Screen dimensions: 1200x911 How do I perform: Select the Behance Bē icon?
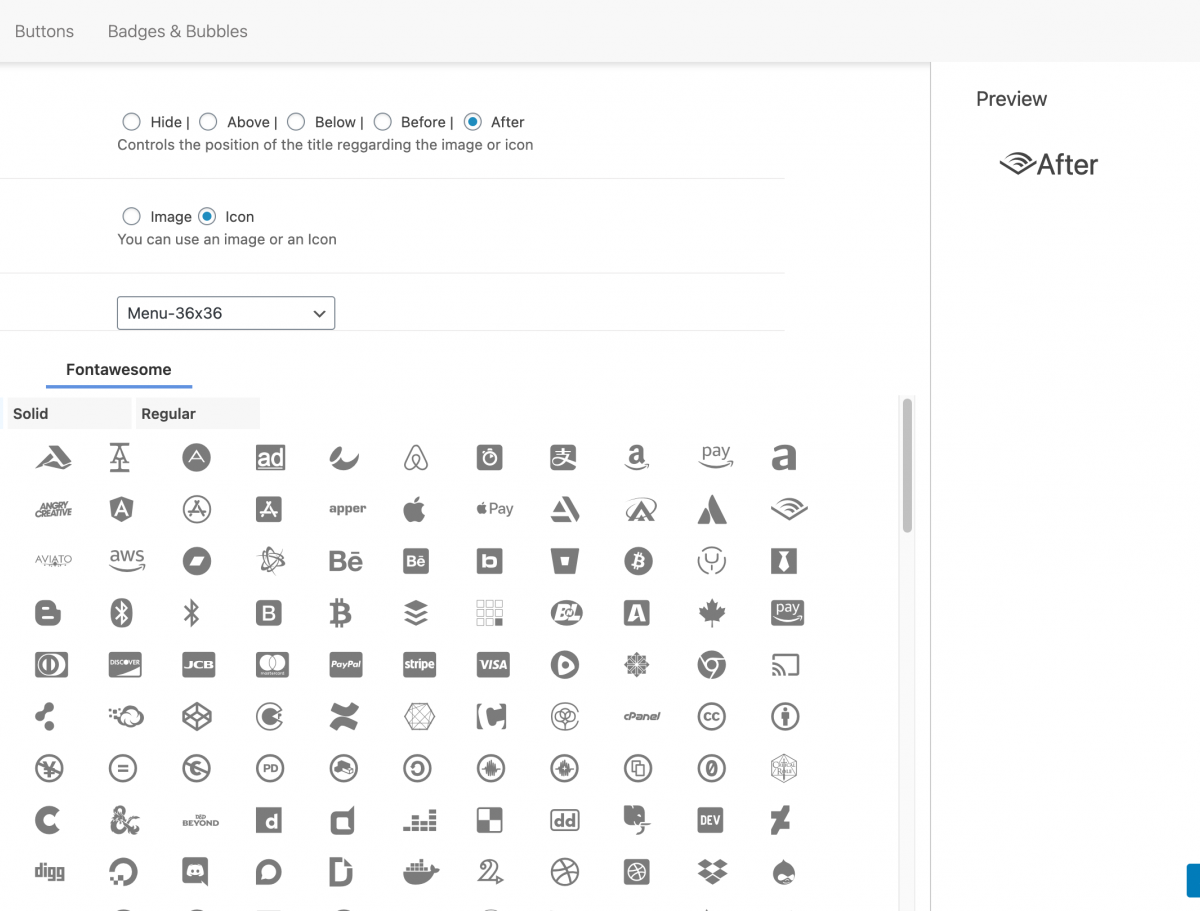coord(345,561)
